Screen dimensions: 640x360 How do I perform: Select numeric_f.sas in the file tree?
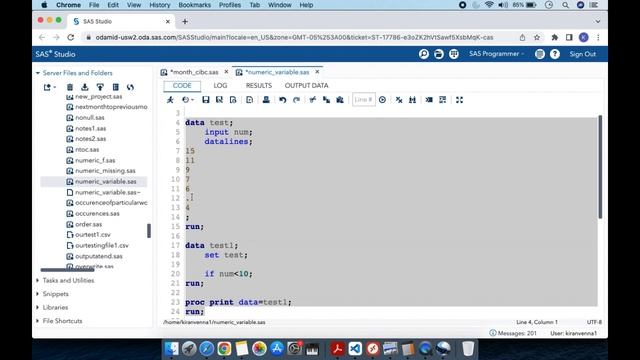point(95,160)
